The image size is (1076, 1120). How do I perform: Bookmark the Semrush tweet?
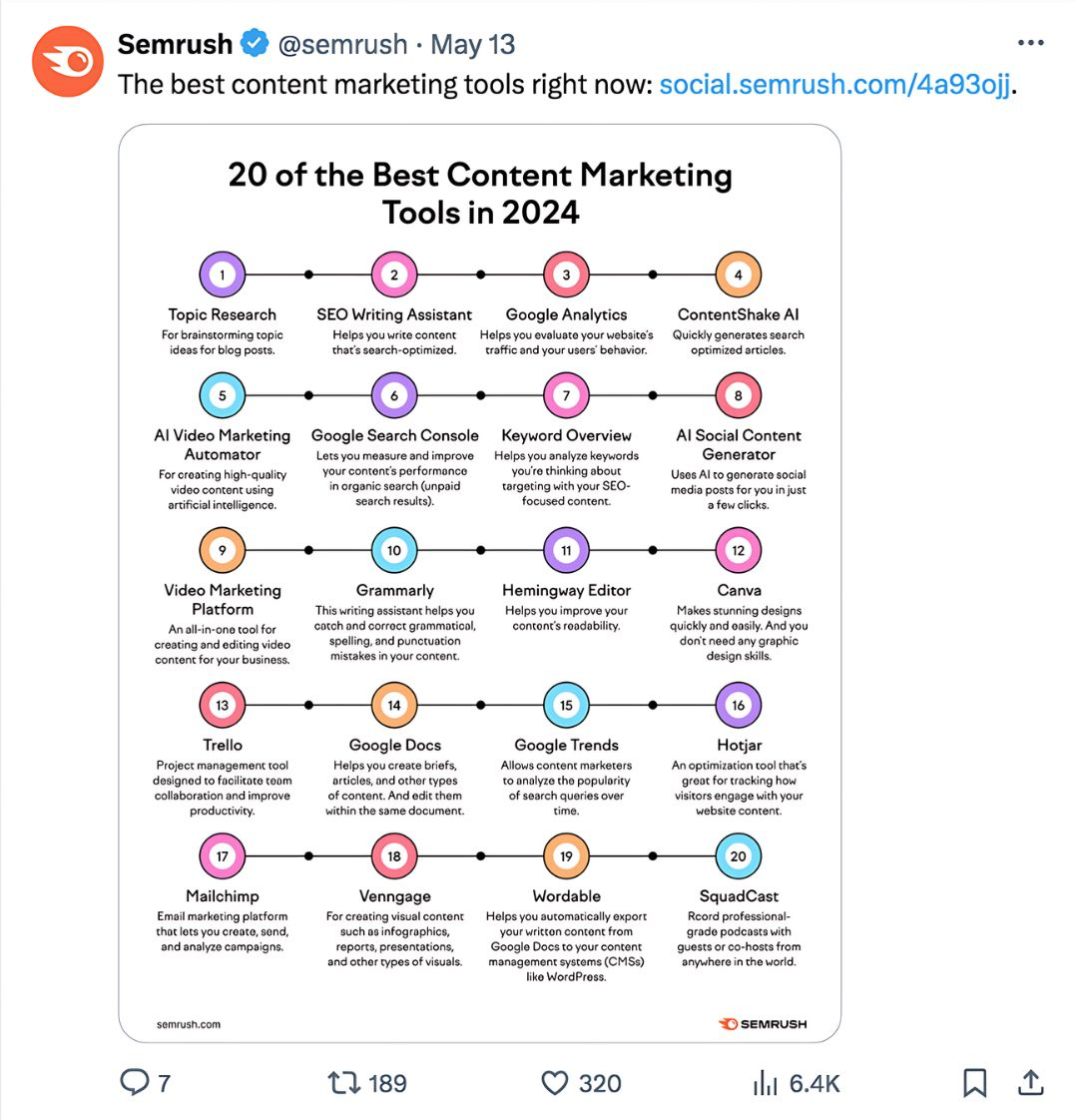point(973,1083)
